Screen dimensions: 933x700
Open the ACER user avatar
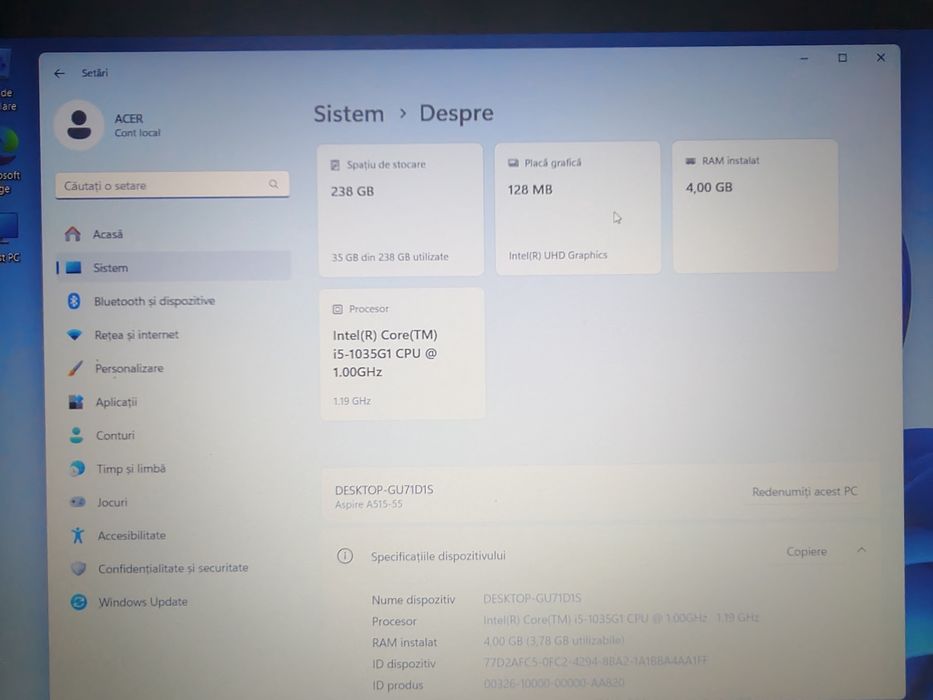[x=79, y=125]
